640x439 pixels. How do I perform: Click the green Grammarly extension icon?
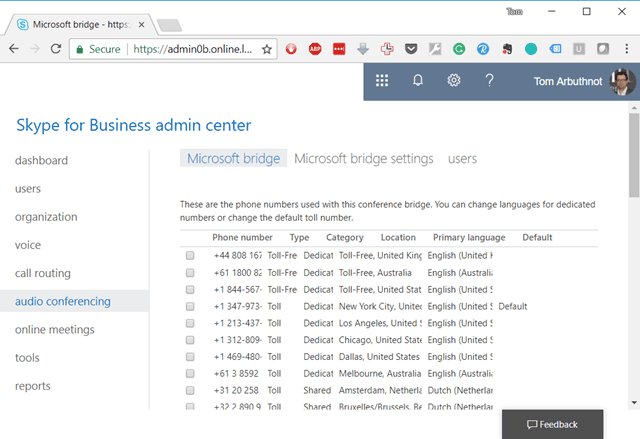[459, 49]
